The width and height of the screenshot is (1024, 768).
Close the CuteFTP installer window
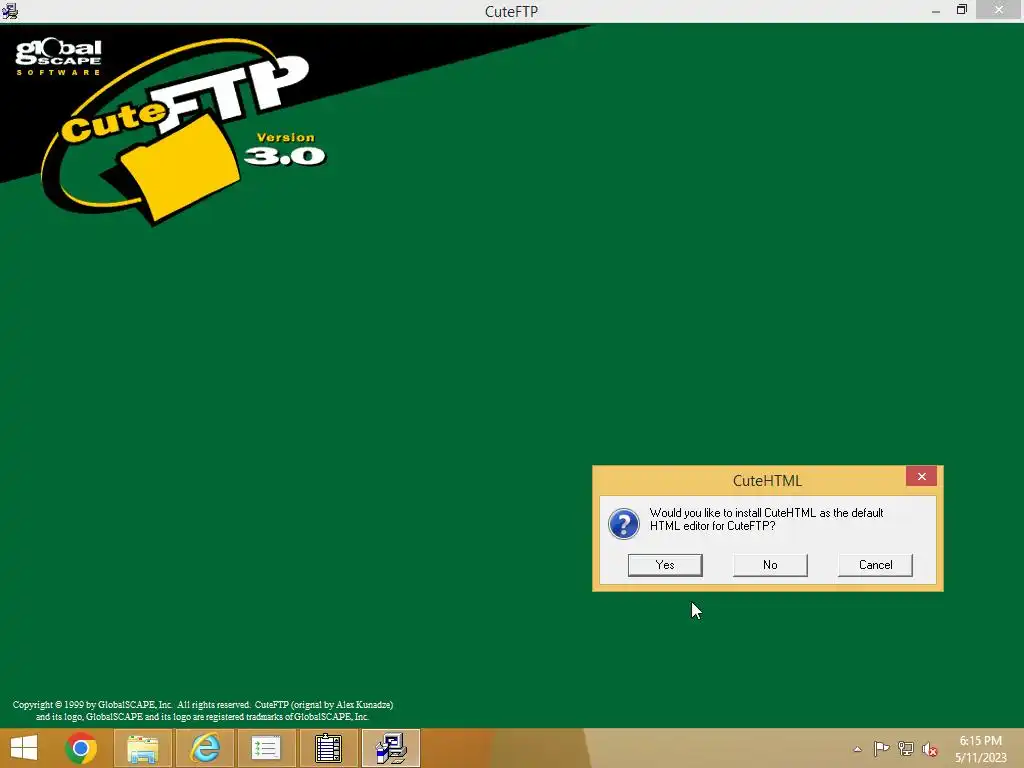click(x=999, y=10)
